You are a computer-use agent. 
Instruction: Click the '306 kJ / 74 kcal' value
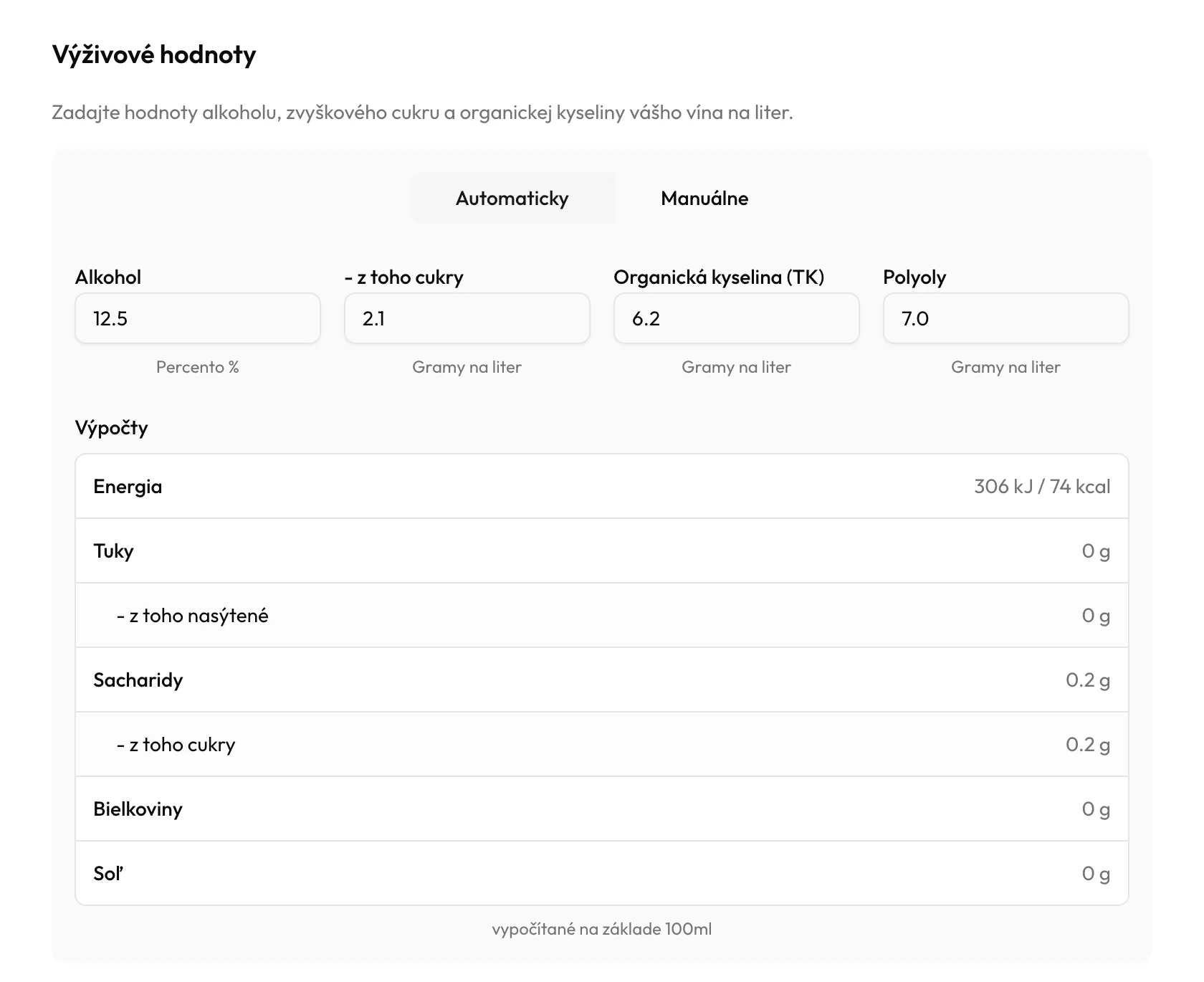[1042, 487]
